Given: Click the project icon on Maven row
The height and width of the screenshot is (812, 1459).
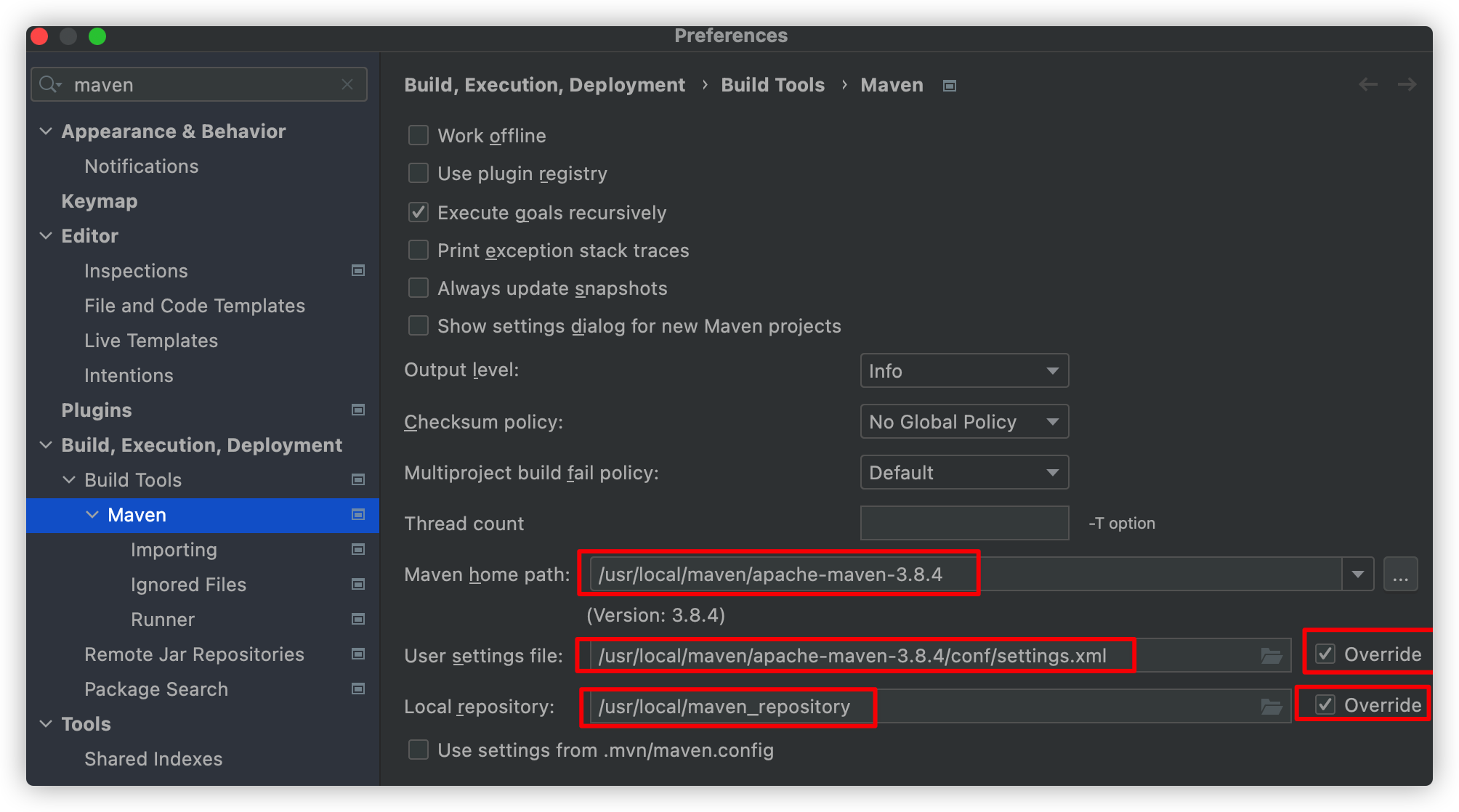Looking at the screenshot, I should [x=358, y=514].
